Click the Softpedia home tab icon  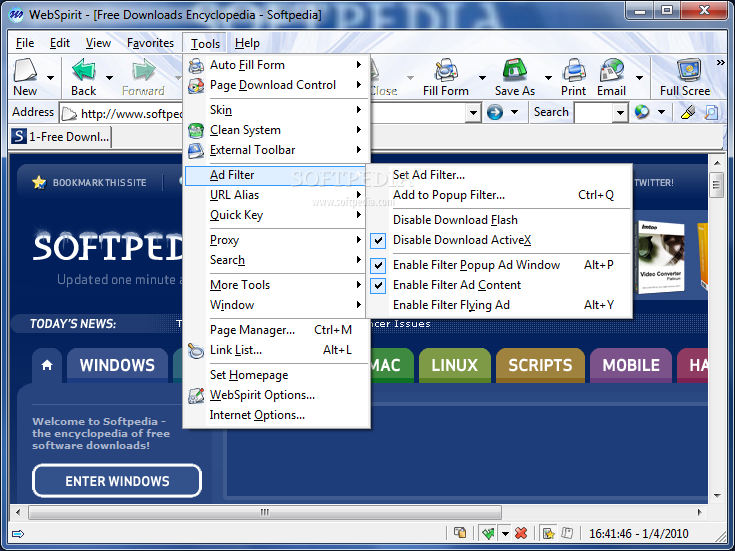[47, 365]
